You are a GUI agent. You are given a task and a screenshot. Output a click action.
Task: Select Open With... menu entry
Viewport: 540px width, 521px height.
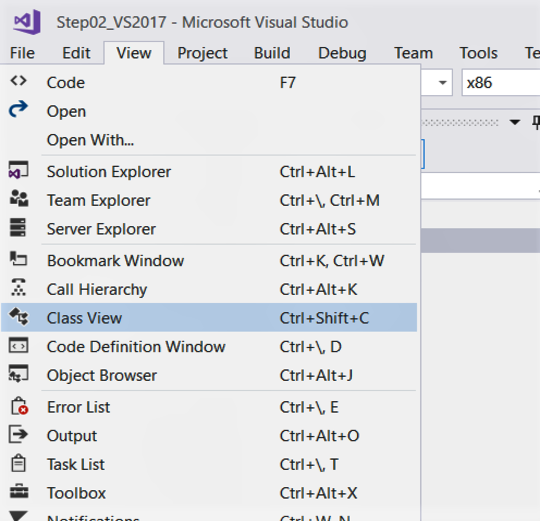209,140
